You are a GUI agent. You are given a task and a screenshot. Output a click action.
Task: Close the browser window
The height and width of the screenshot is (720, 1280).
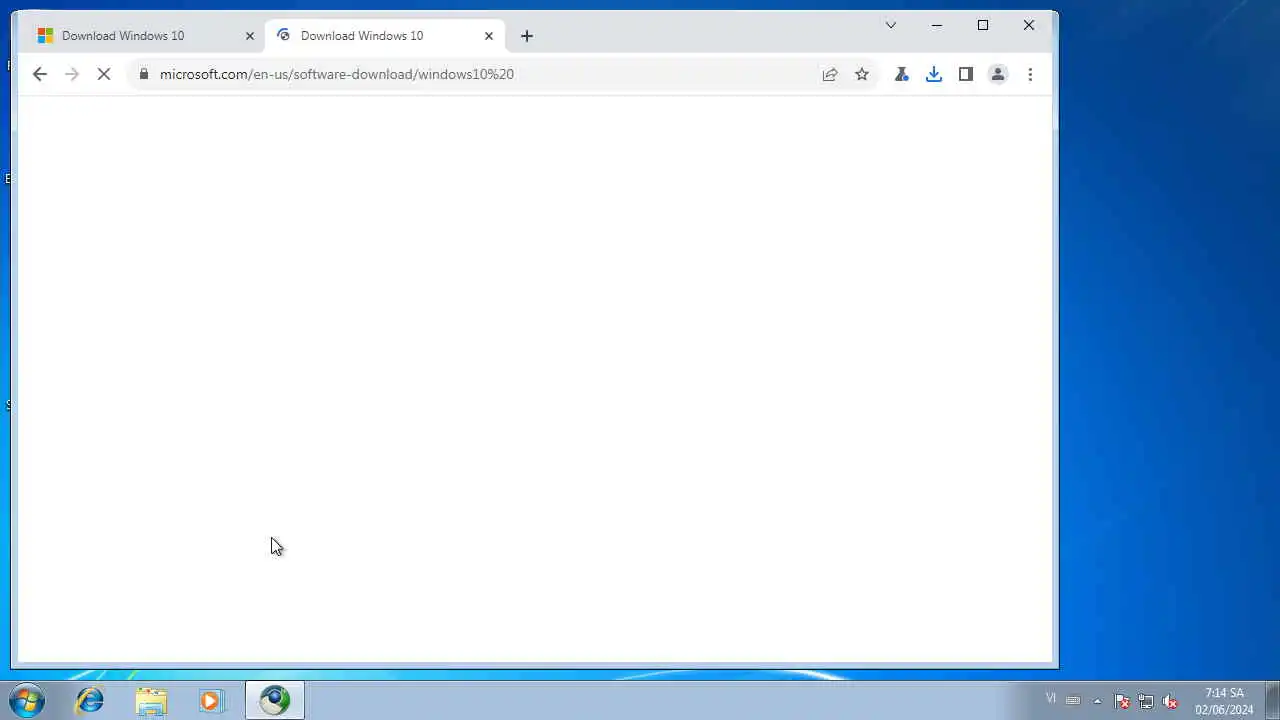click(x=1029, y=26)
